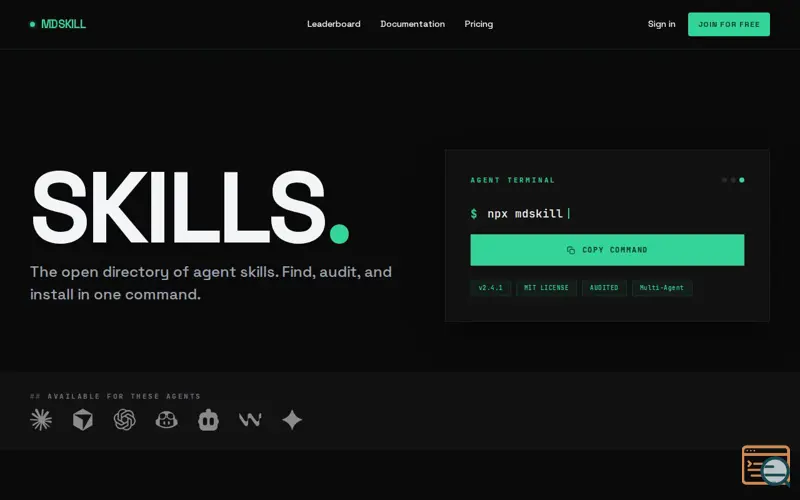
Task: Click the Sign in link
Action: point(661,24)
